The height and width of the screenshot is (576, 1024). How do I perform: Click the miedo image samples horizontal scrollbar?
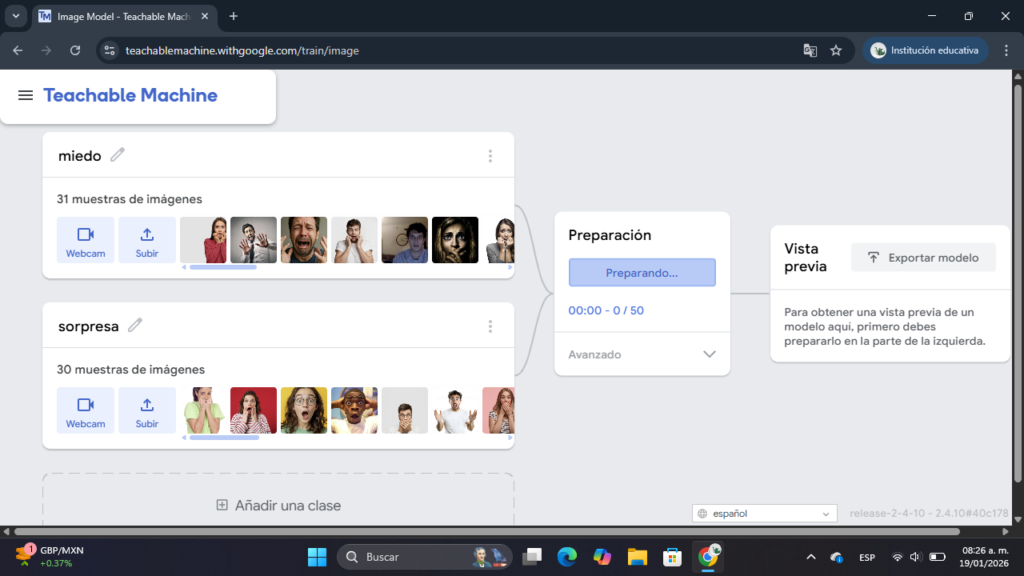tap(223, 267)
